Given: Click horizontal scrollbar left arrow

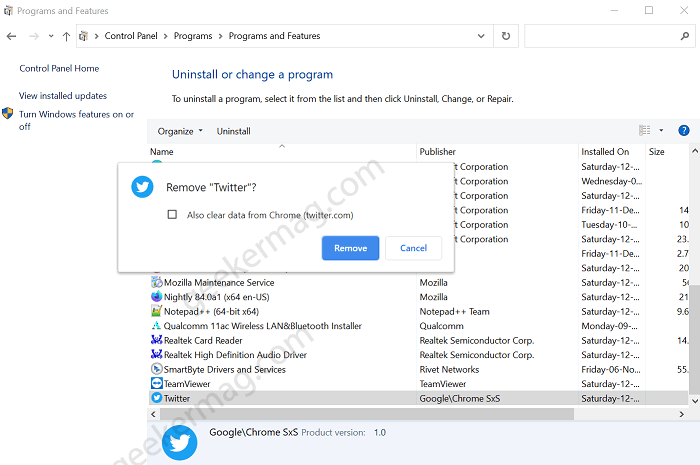Looking at the screenshot, I should click(153, 414).
